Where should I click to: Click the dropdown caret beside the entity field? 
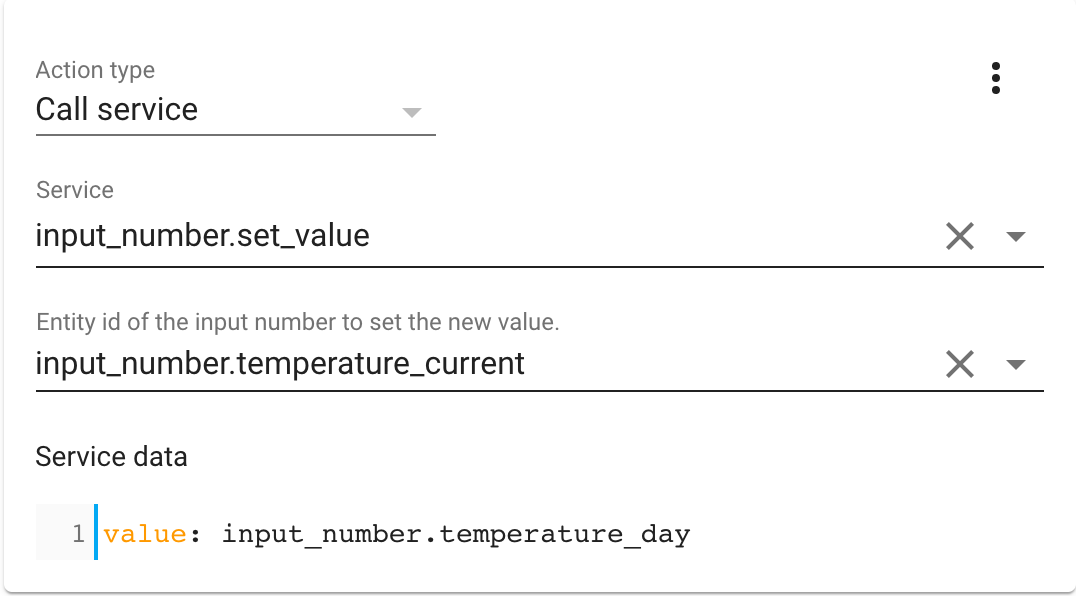click(1016, 364)
